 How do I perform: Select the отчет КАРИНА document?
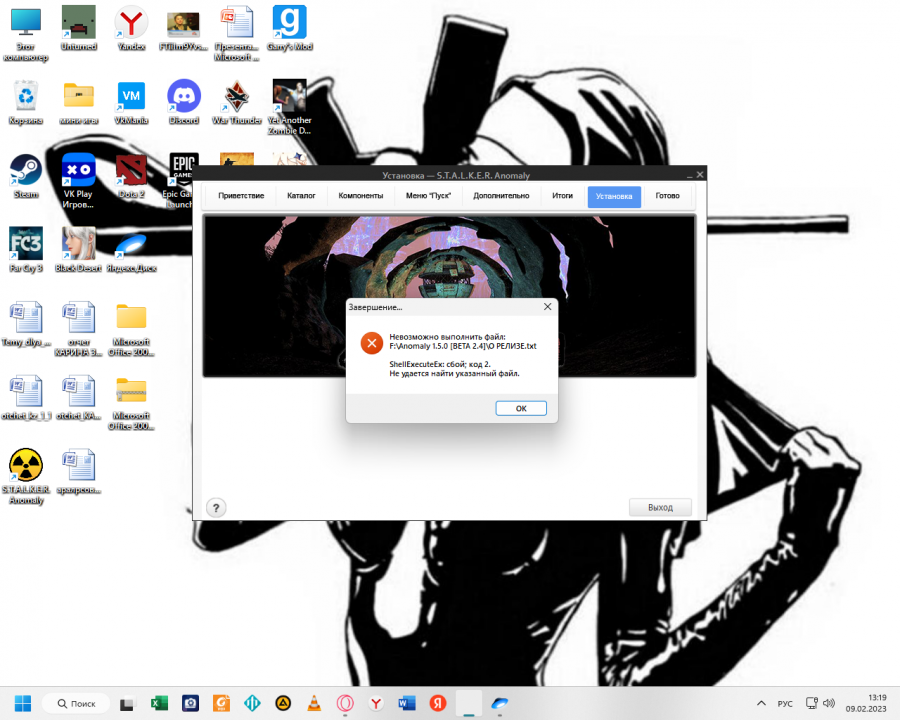(79, 328)
